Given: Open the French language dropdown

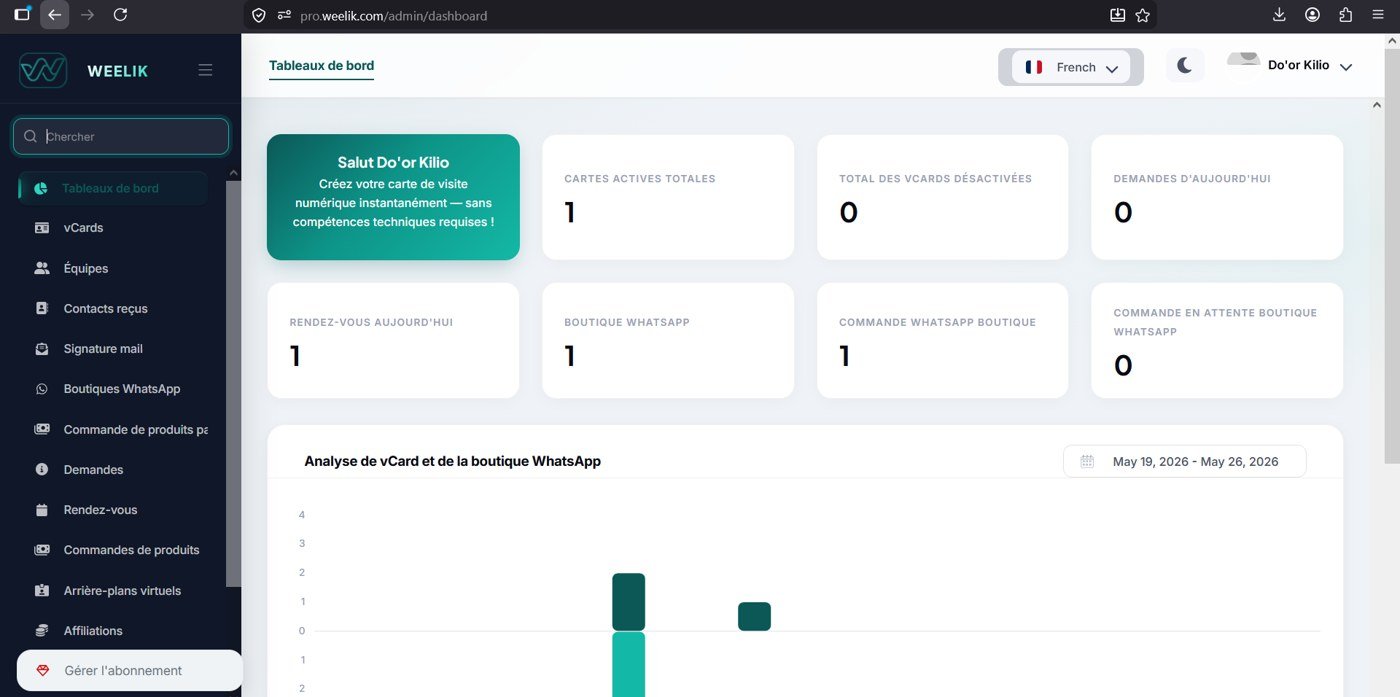Looking at the screenshot, I should click(1071, 67).
